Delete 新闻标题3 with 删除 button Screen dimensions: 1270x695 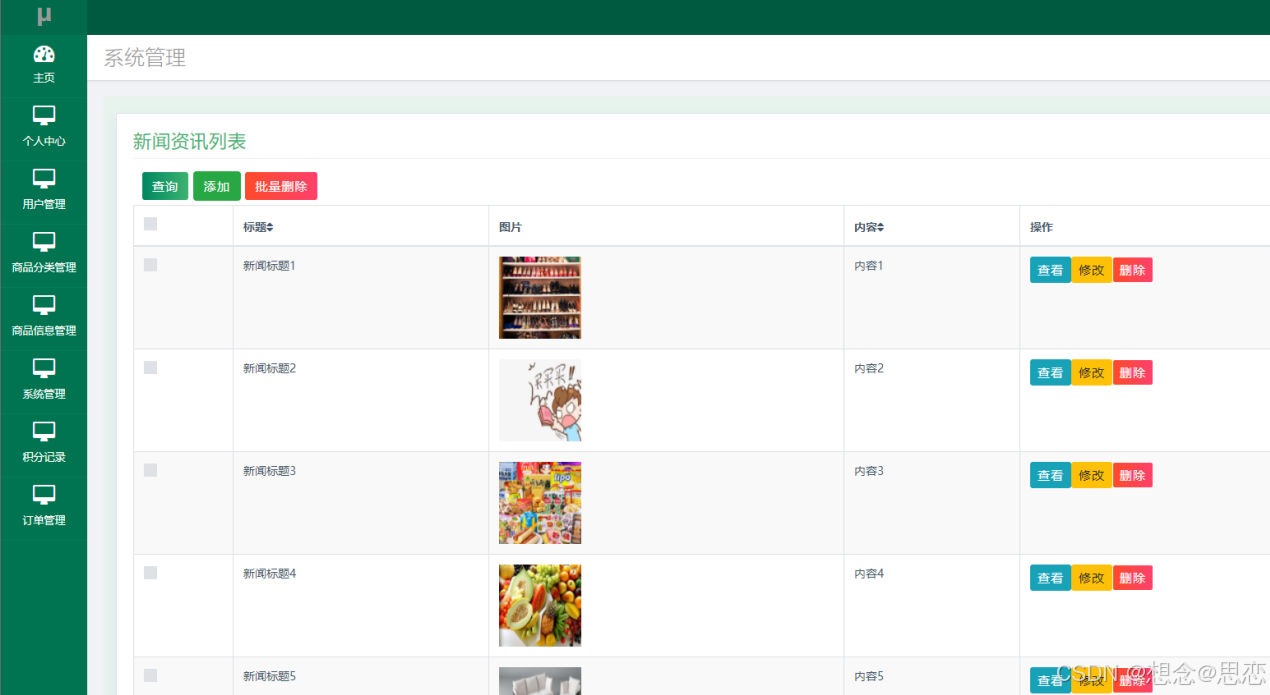[x=1133, y=476]
